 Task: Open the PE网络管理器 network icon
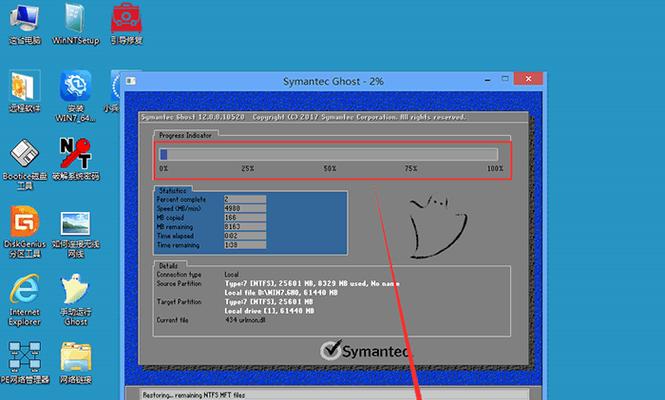tap(25, 363)
